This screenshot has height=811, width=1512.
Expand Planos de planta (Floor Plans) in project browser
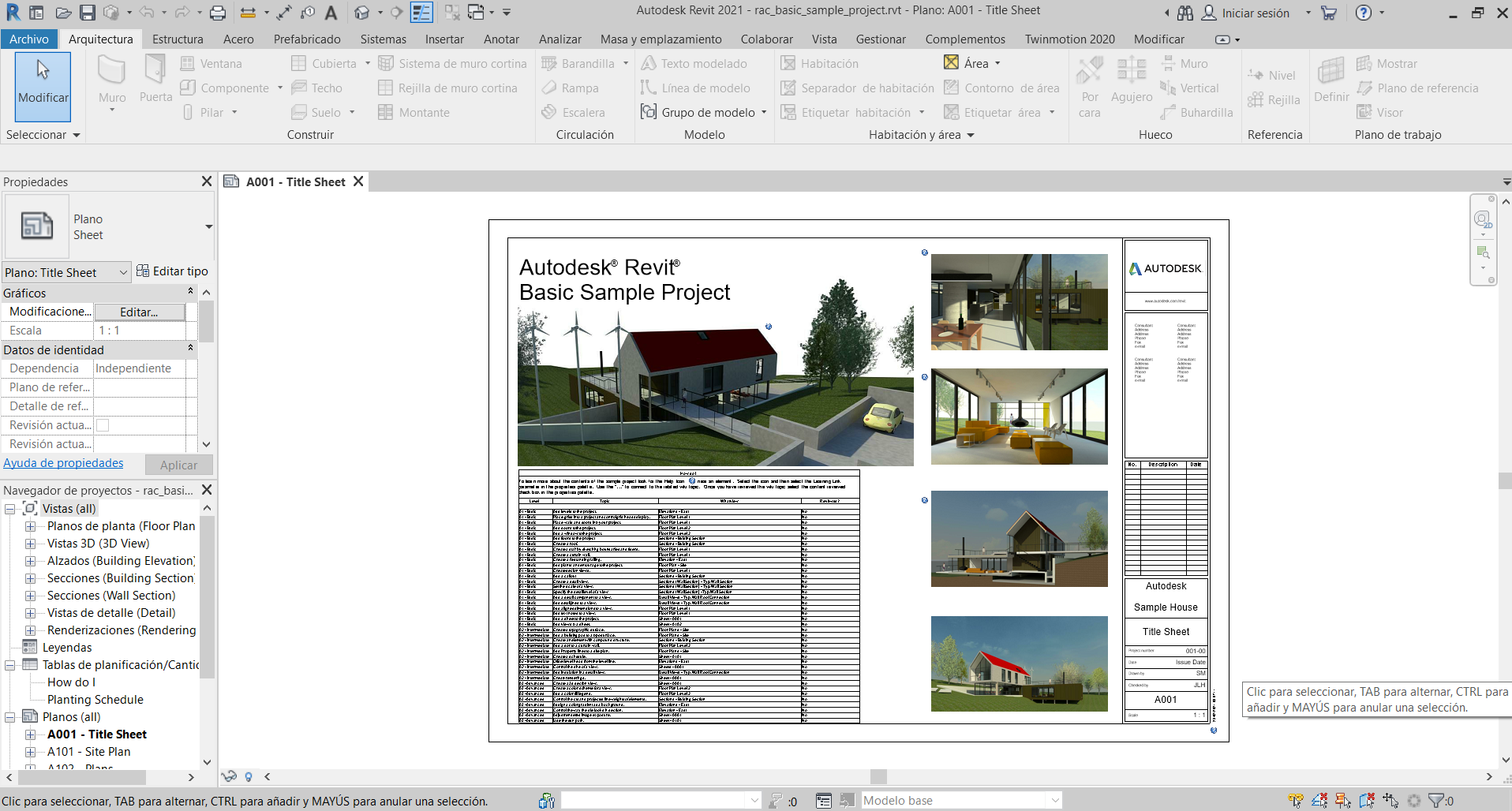point(29,525)
